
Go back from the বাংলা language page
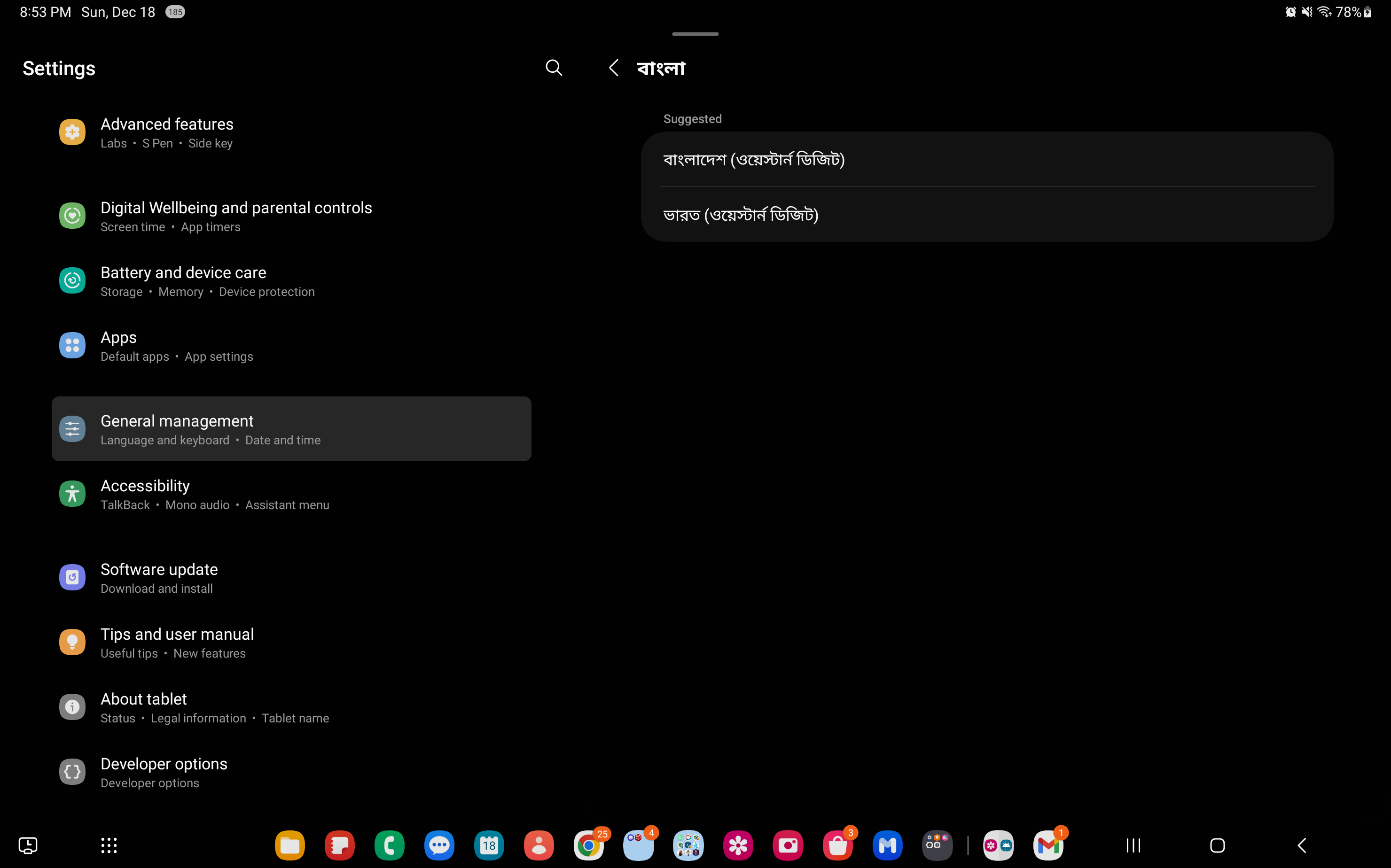point(613,68)
